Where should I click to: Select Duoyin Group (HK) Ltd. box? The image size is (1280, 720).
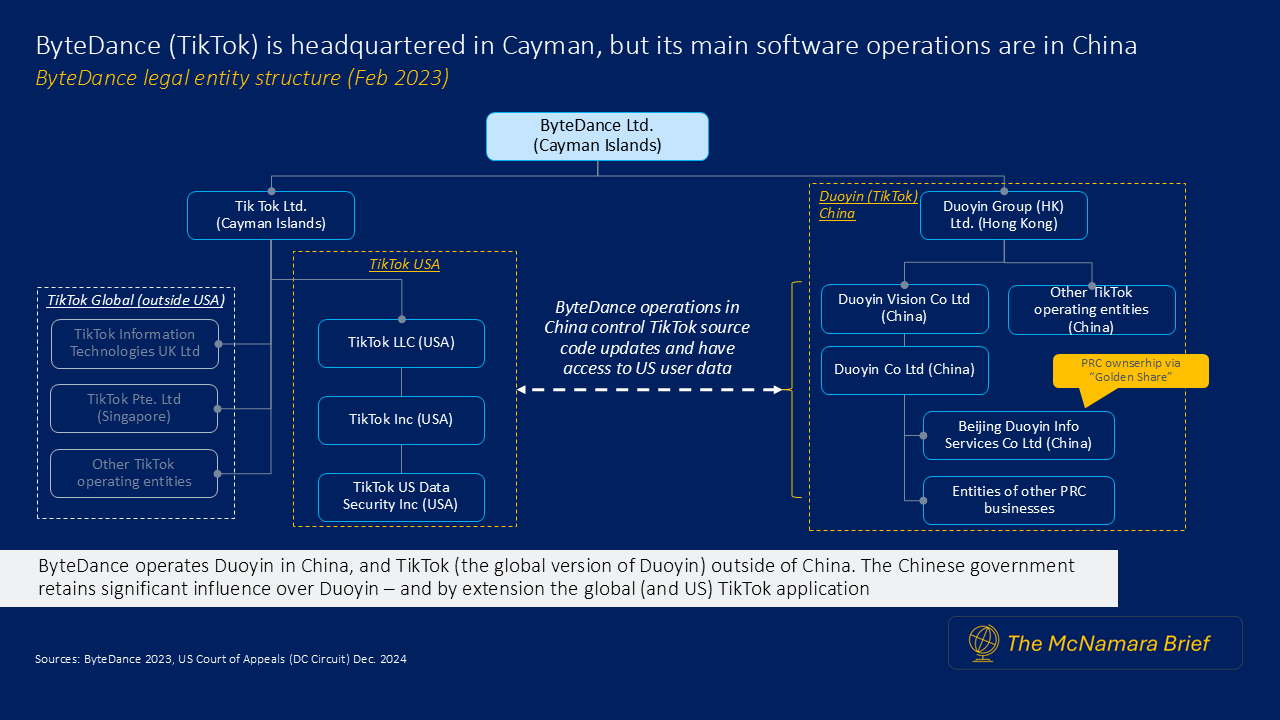(1004, 215)
